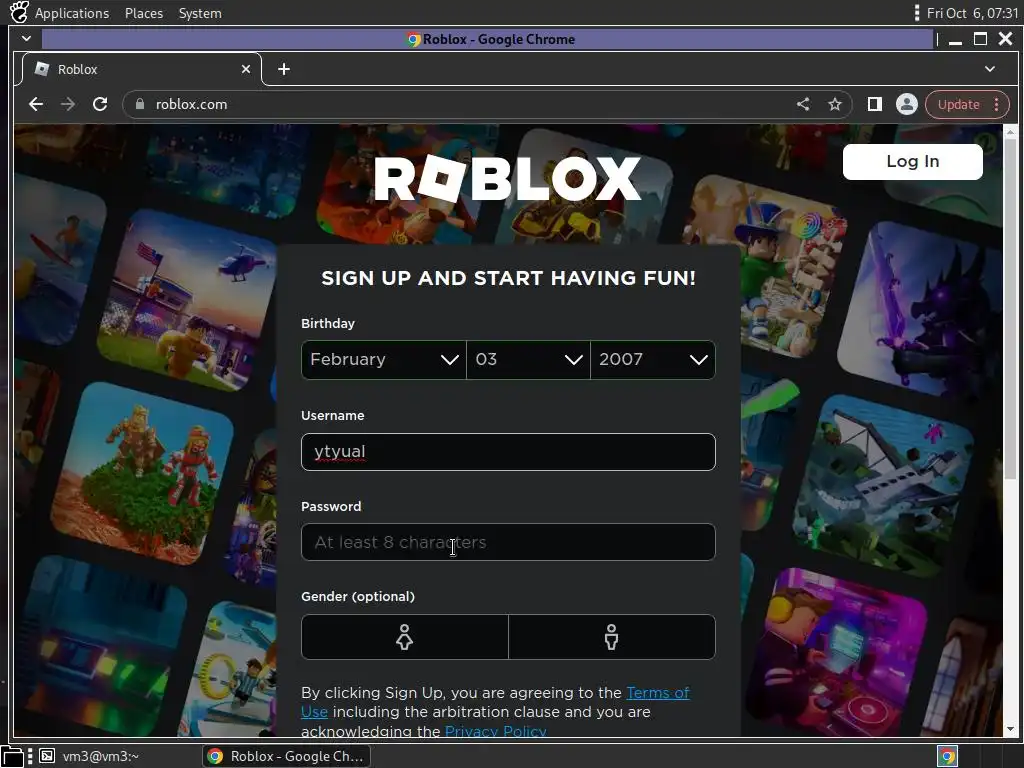Click the forward navigation arrow

(x=68, y=104)
